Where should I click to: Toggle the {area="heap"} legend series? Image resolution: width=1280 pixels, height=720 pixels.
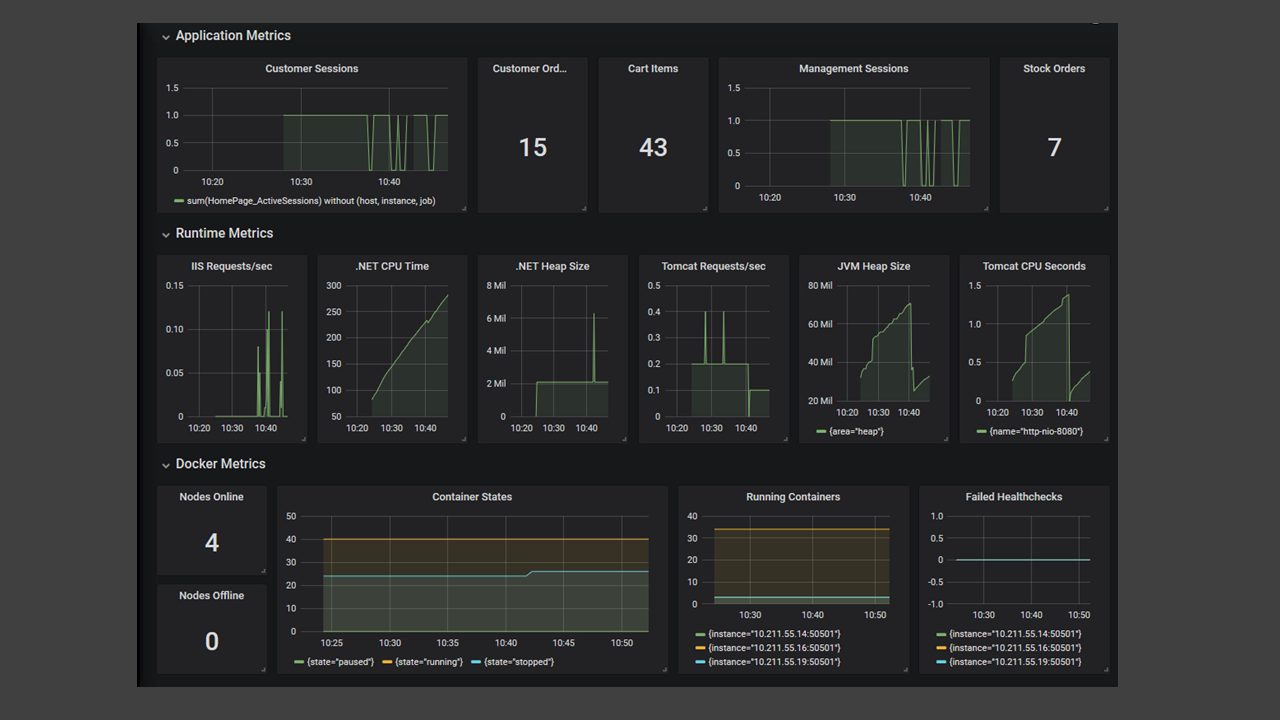tap(856, 432)
